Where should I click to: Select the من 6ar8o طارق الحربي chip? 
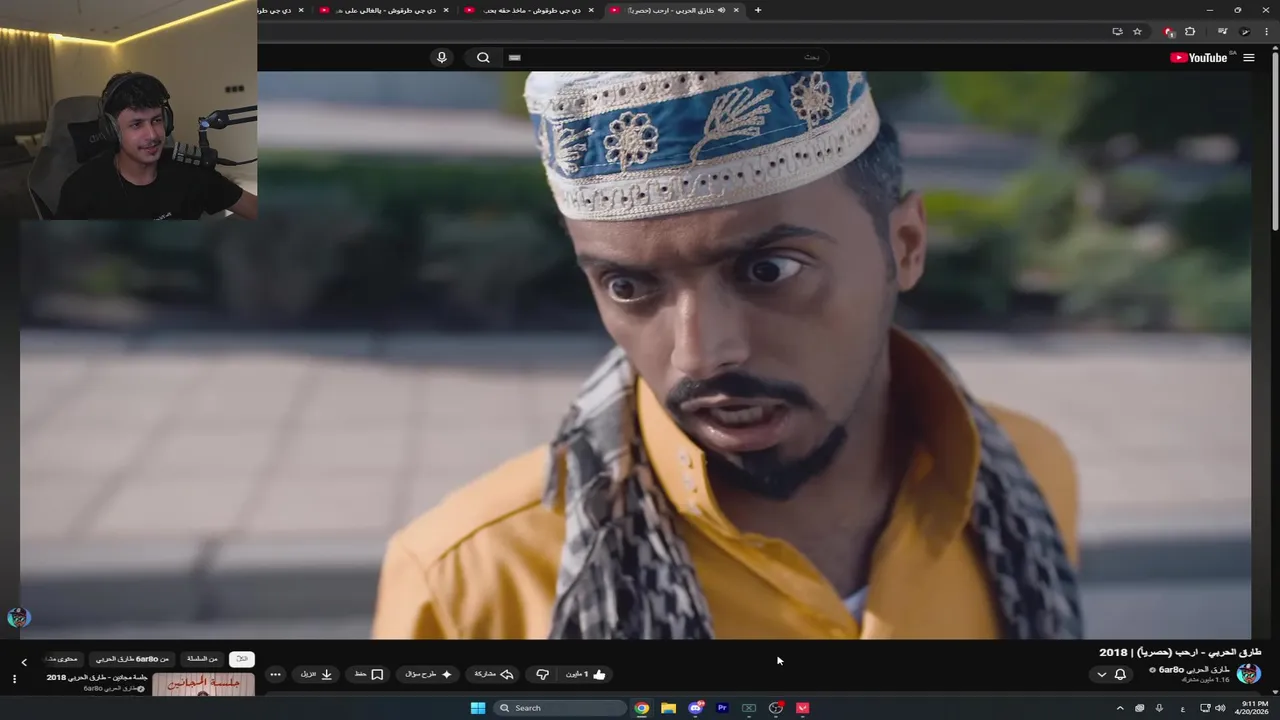pyautogui.click(x=132, y=659)
